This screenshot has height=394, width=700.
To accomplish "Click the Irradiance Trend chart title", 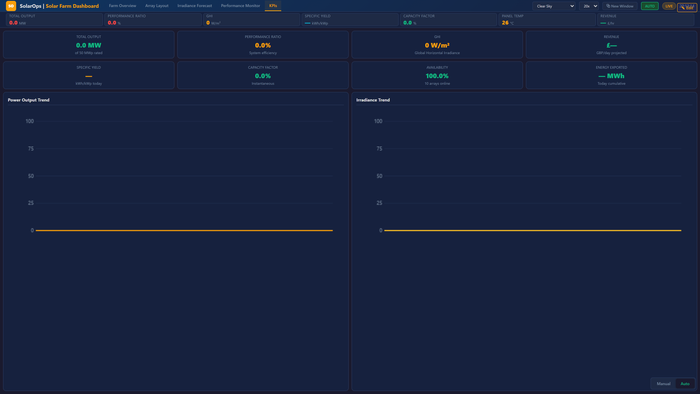I will point(373,100).
